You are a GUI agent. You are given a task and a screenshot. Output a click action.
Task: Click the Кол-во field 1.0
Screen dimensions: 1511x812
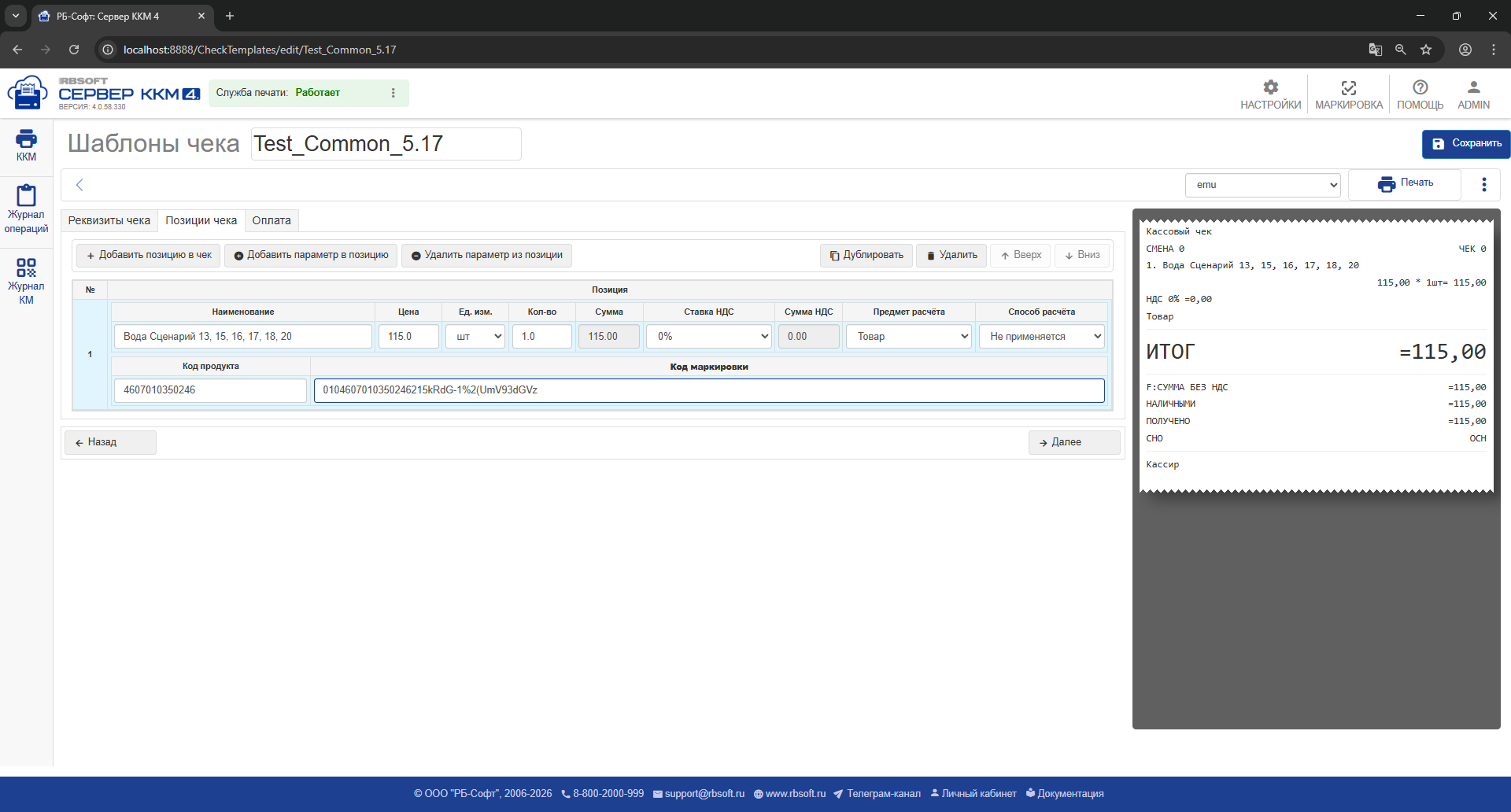pyautogui.click(x=542, y=337)
